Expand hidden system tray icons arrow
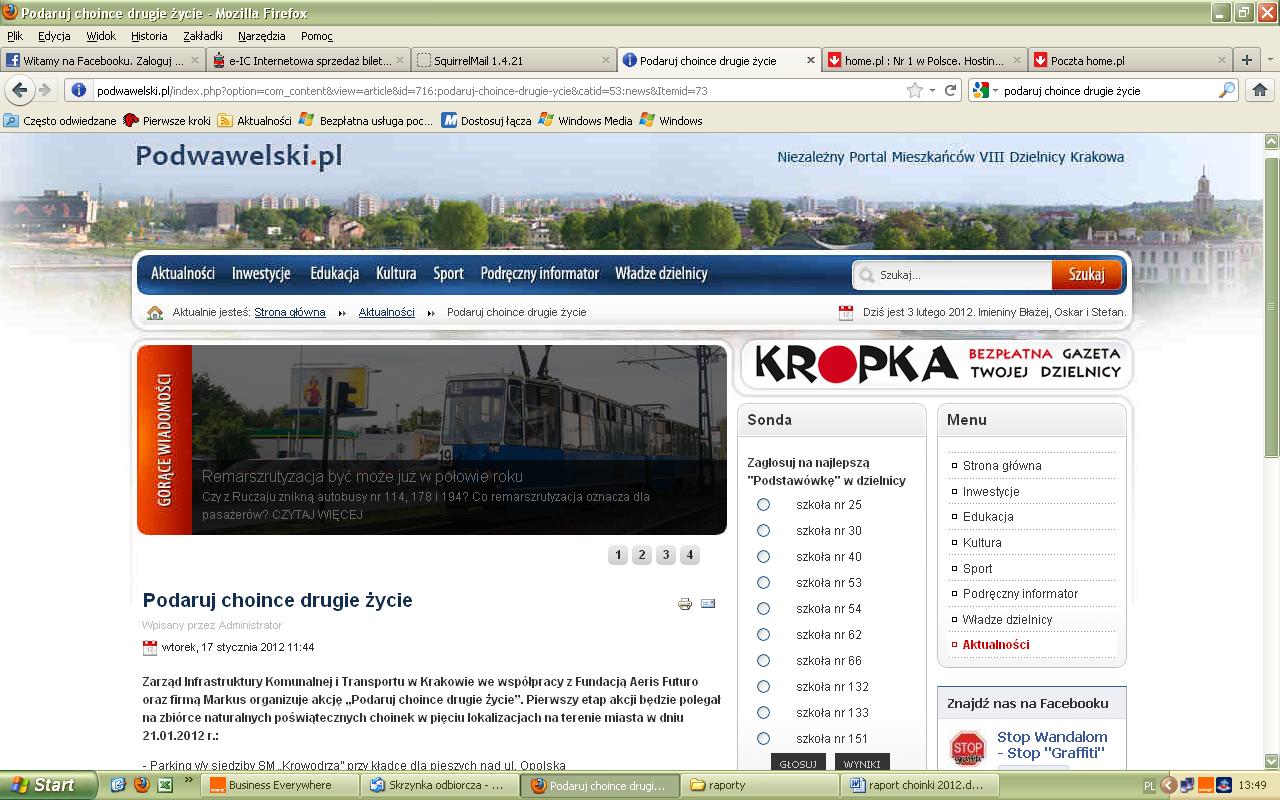1280x800 pixels. 1167,785
